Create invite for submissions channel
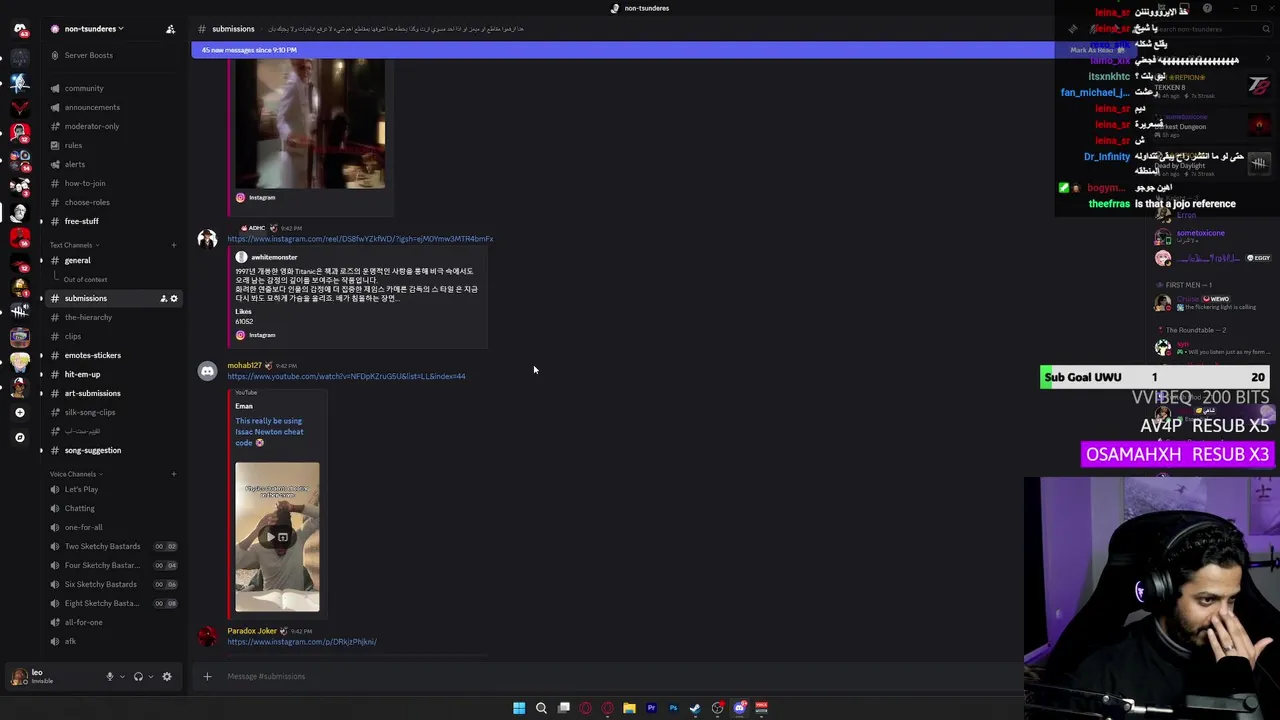This screenshot has width=1280, height=720. coord(163,298)
